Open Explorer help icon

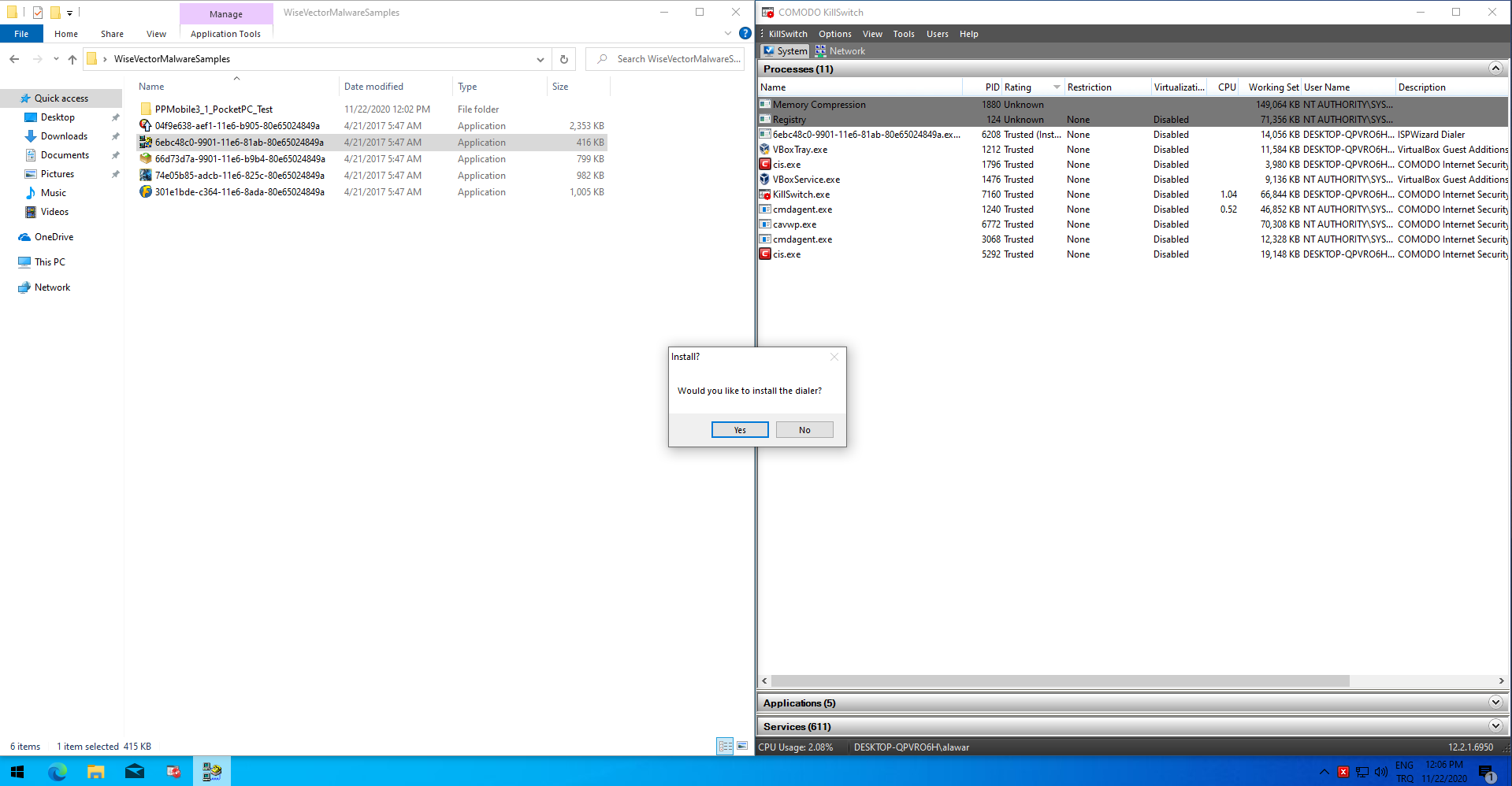coord(745,34)
